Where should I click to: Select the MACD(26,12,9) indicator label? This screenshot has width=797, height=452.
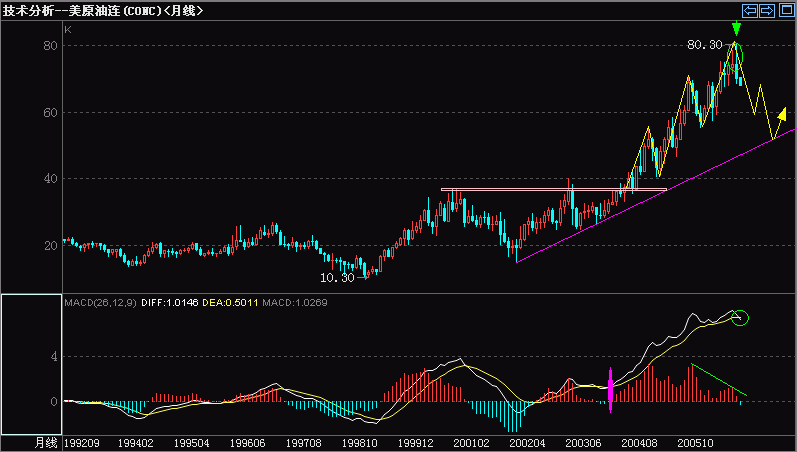point(100,303)
